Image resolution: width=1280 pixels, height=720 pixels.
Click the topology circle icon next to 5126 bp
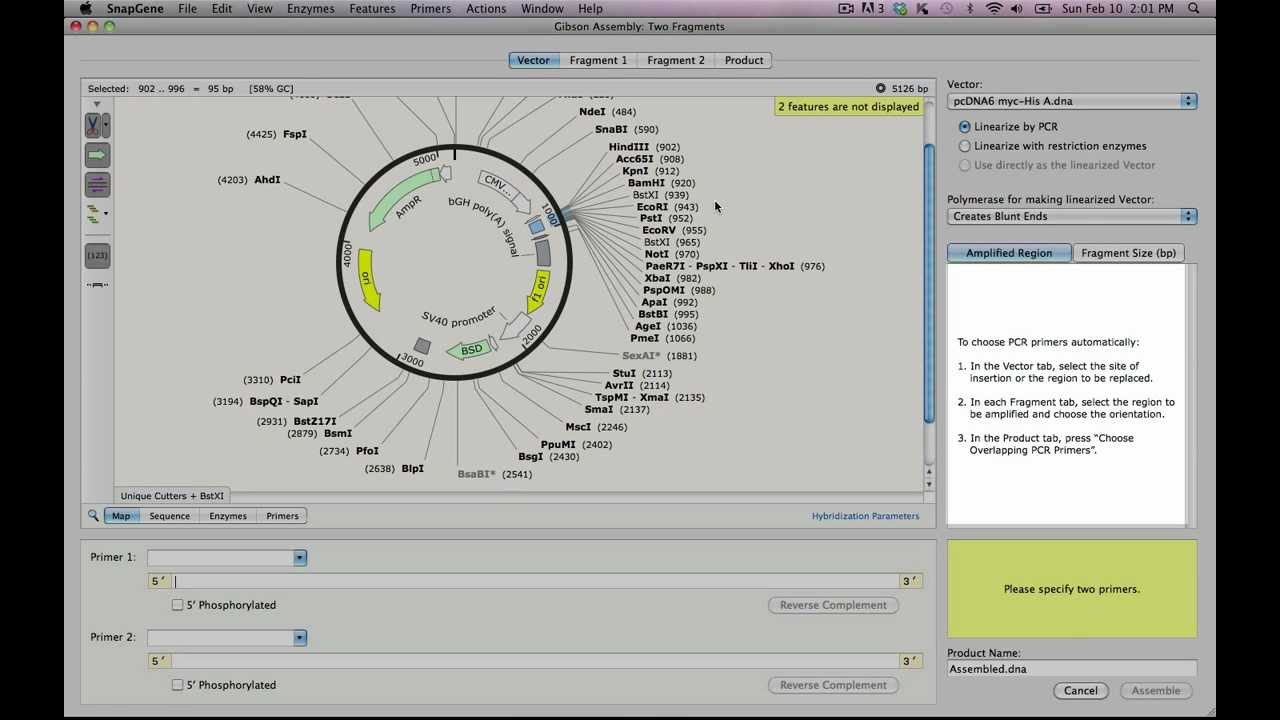[880, 89]
